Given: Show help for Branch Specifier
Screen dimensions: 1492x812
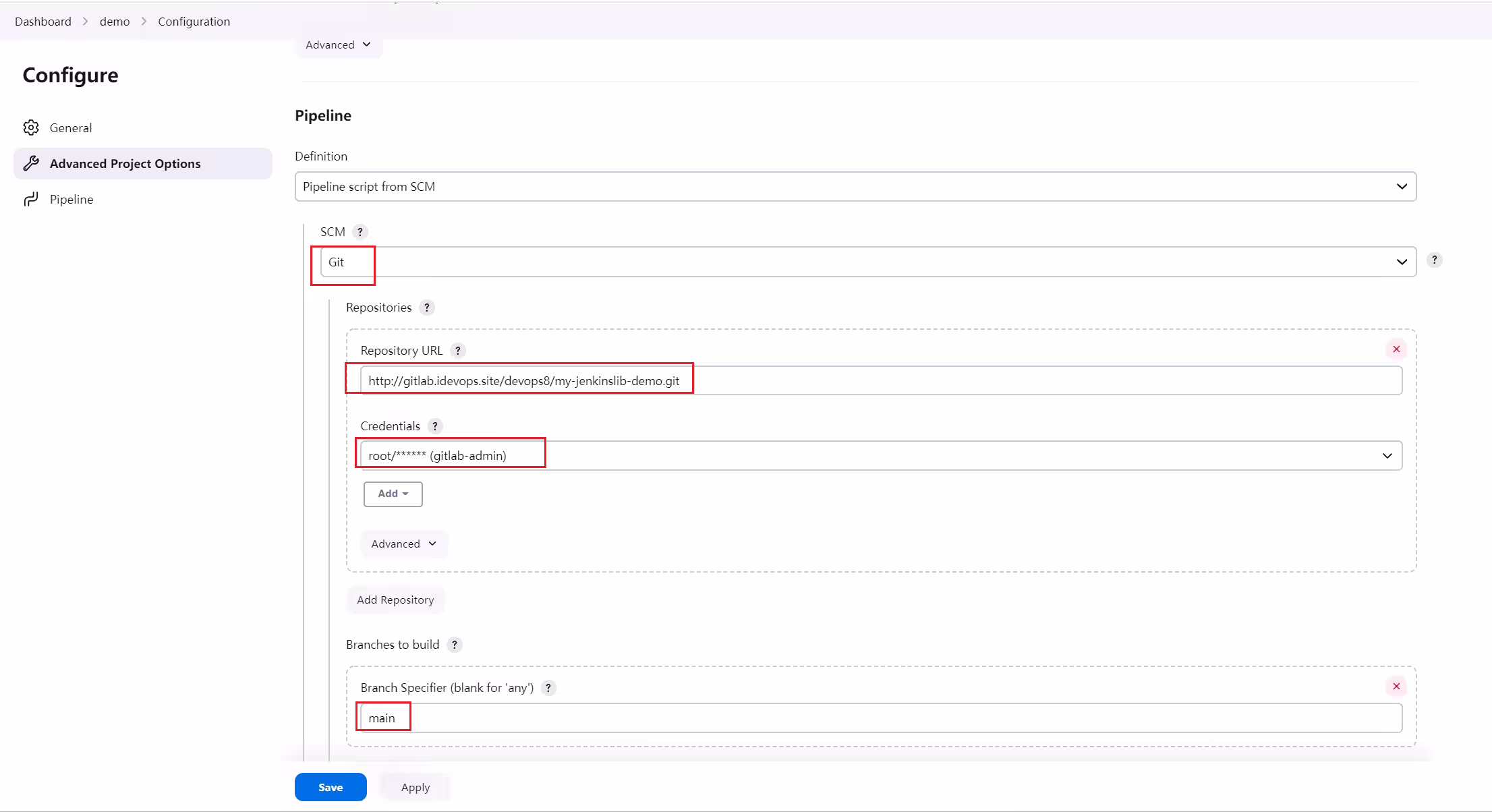Looking at the screenshot, I should (548, 688).
